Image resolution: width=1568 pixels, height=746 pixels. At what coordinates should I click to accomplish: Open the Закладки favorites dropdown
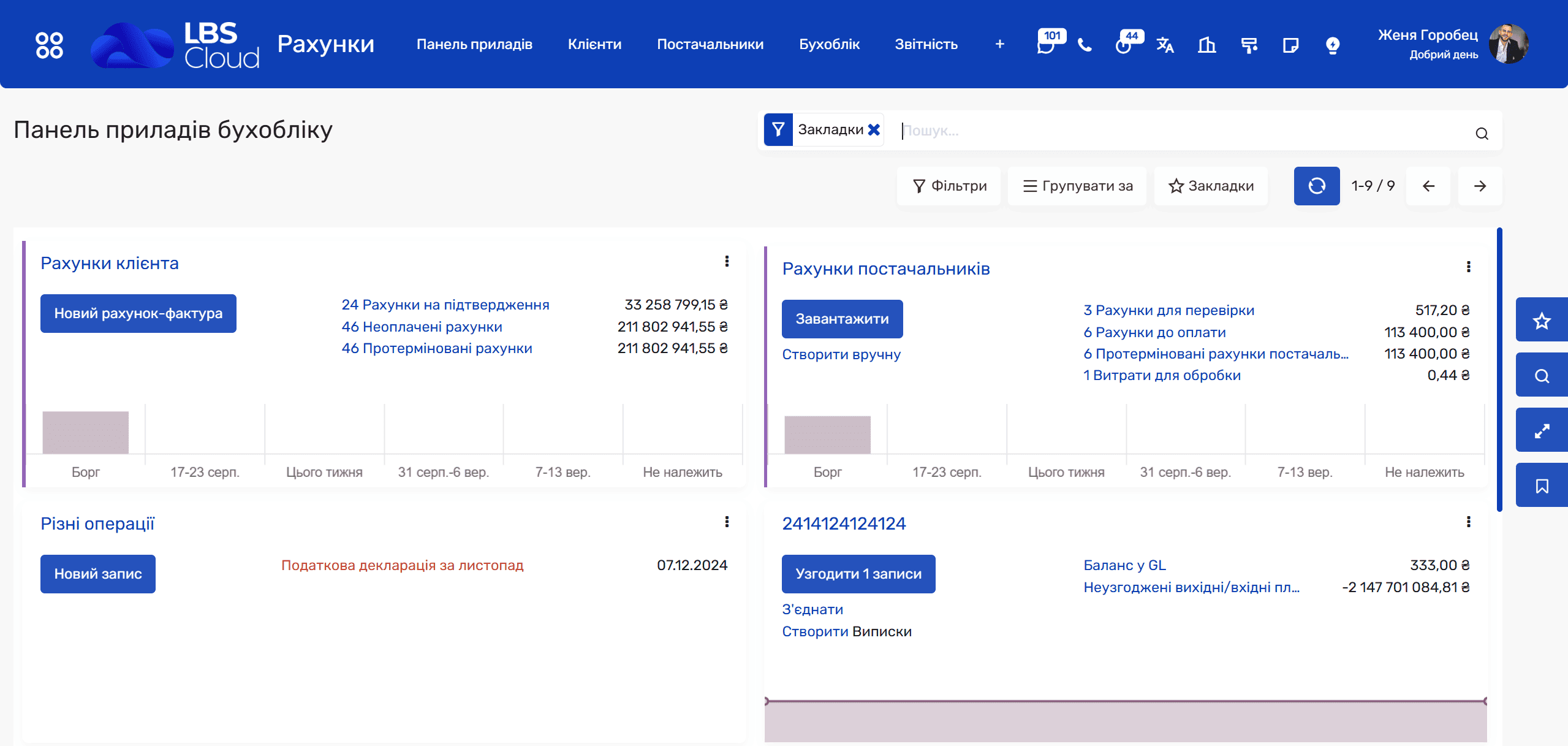[1211, 186]
